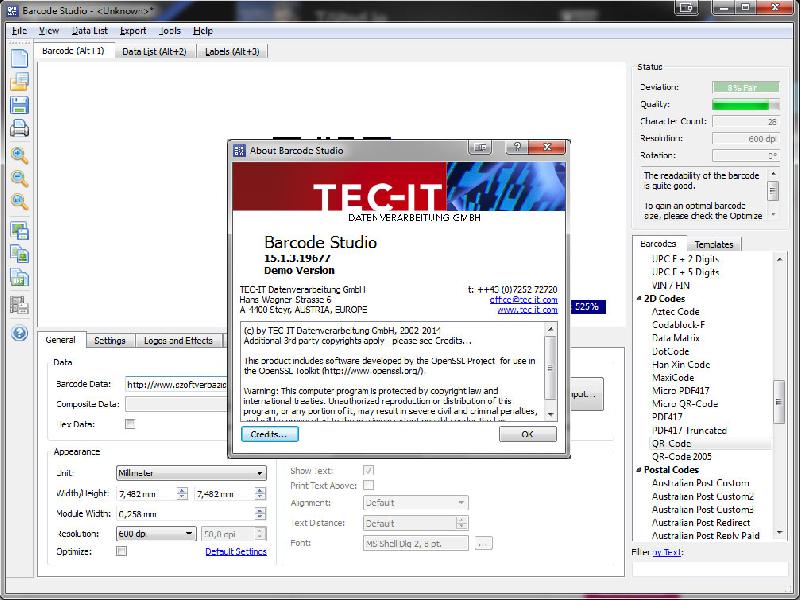Collapse the 2D Codes tree group
800x600 pixels.
(639, 298)
